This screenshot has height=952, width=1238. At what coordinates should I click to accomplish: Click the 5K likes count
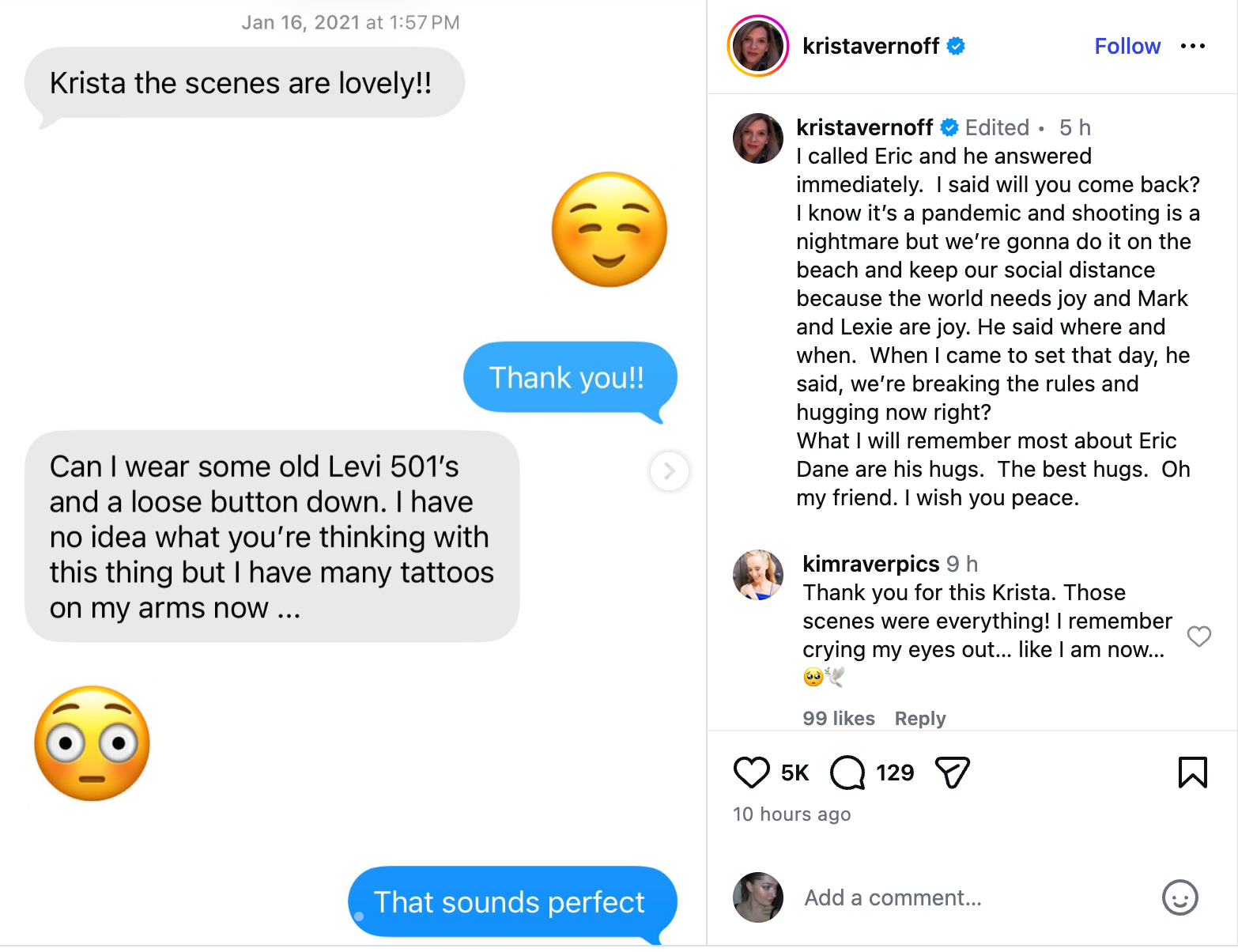tap(795, 773)
